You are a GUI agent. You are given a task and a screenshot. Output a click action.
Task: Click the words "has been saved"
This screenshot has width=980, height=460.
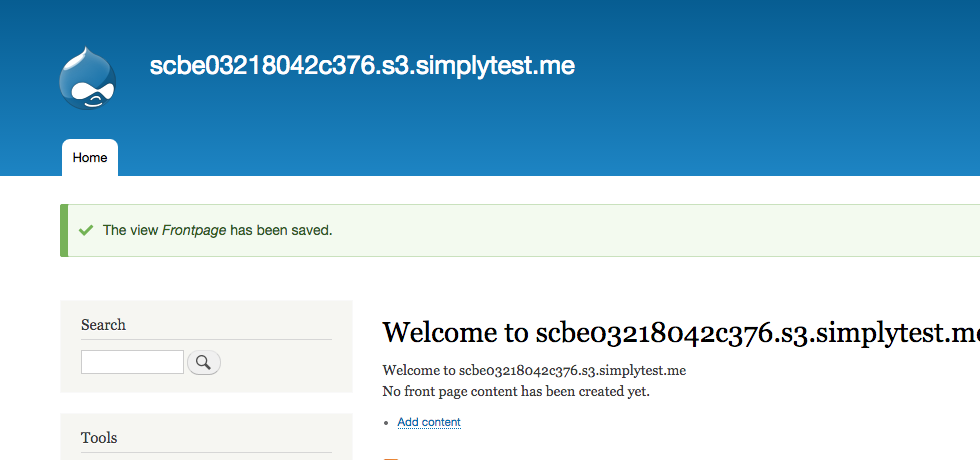tap(281, 230)
